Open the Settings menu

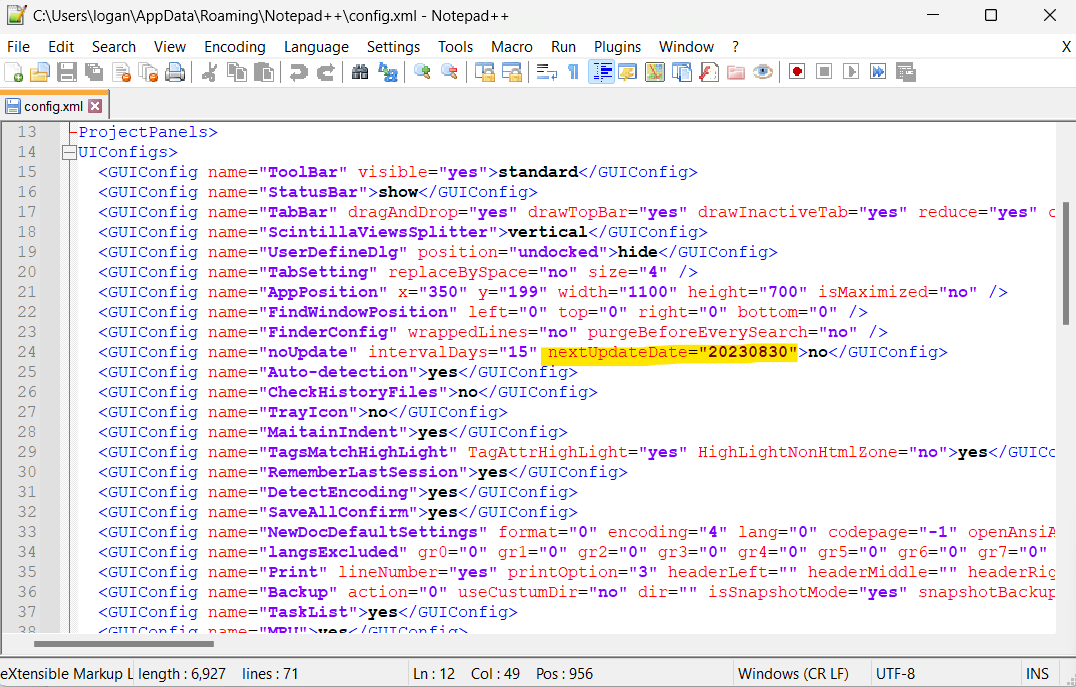393,47
